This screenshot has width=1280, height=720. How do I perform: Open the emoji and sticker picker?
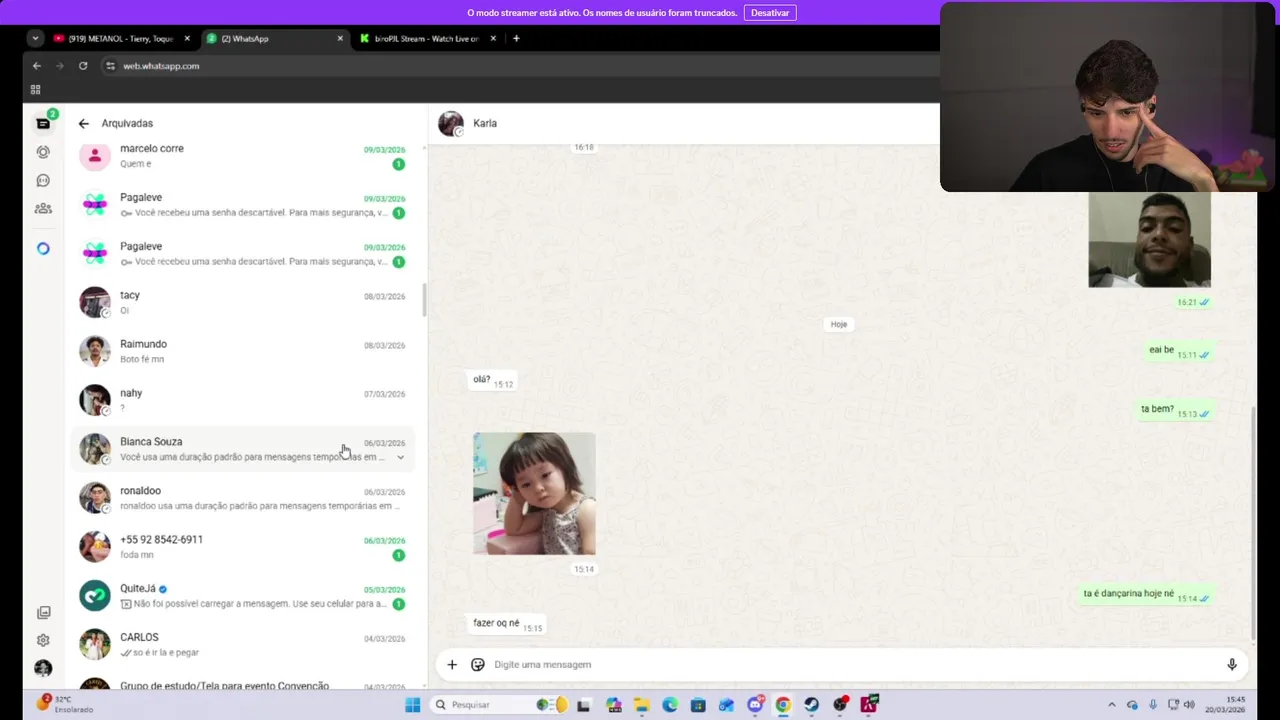point(478,664)
